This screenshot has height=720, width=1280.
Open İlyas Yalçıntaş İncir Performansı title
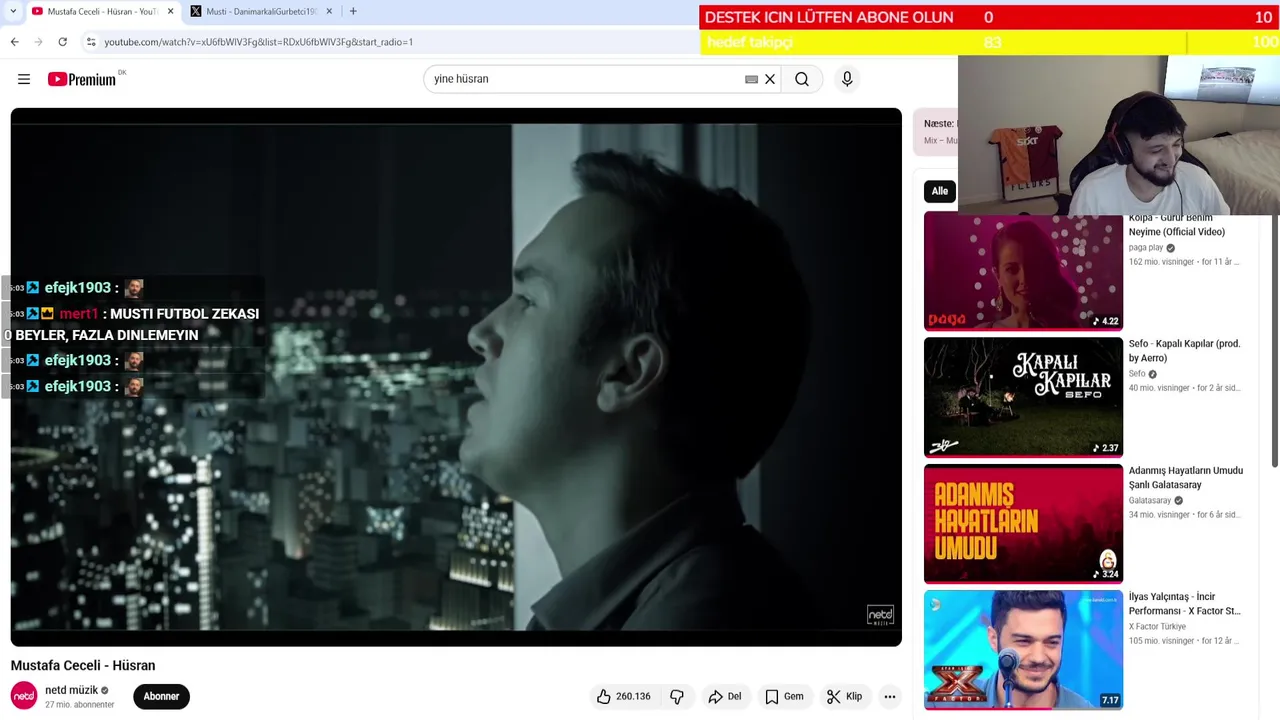(1185, 603)
